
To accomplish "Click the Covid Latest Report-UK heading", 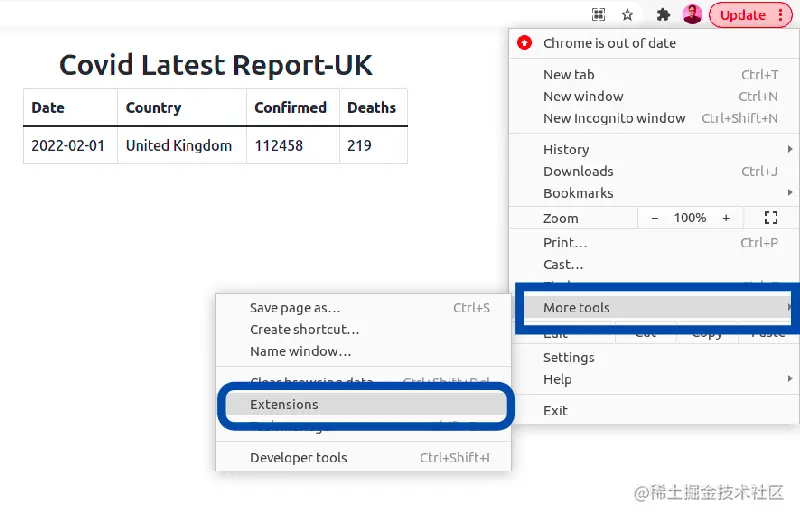I will point(216,65).
